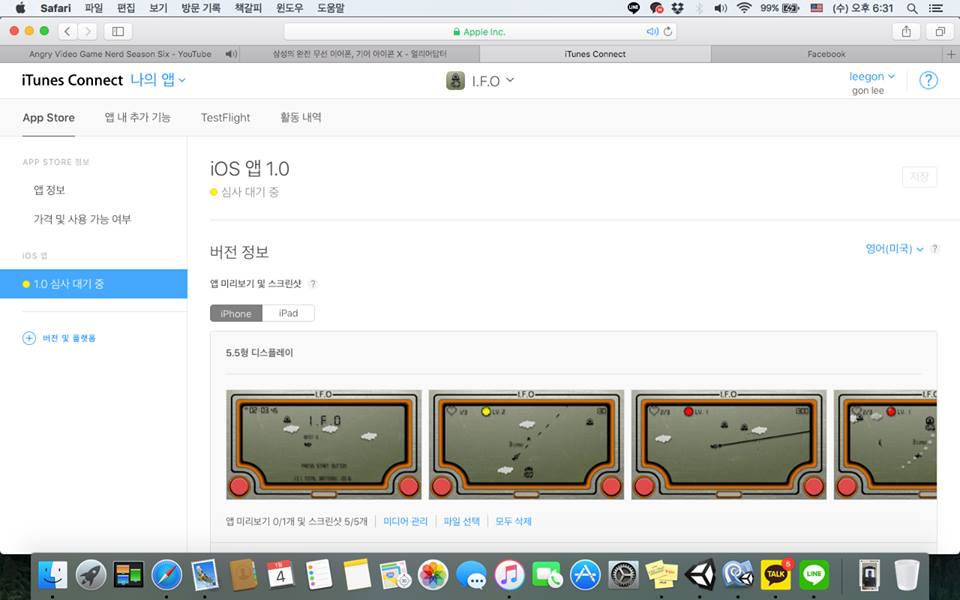The width and height of the screenshot is (960, 600).
Task: Expand the 영어(미국) language dropdown
Action: [894, 249]
